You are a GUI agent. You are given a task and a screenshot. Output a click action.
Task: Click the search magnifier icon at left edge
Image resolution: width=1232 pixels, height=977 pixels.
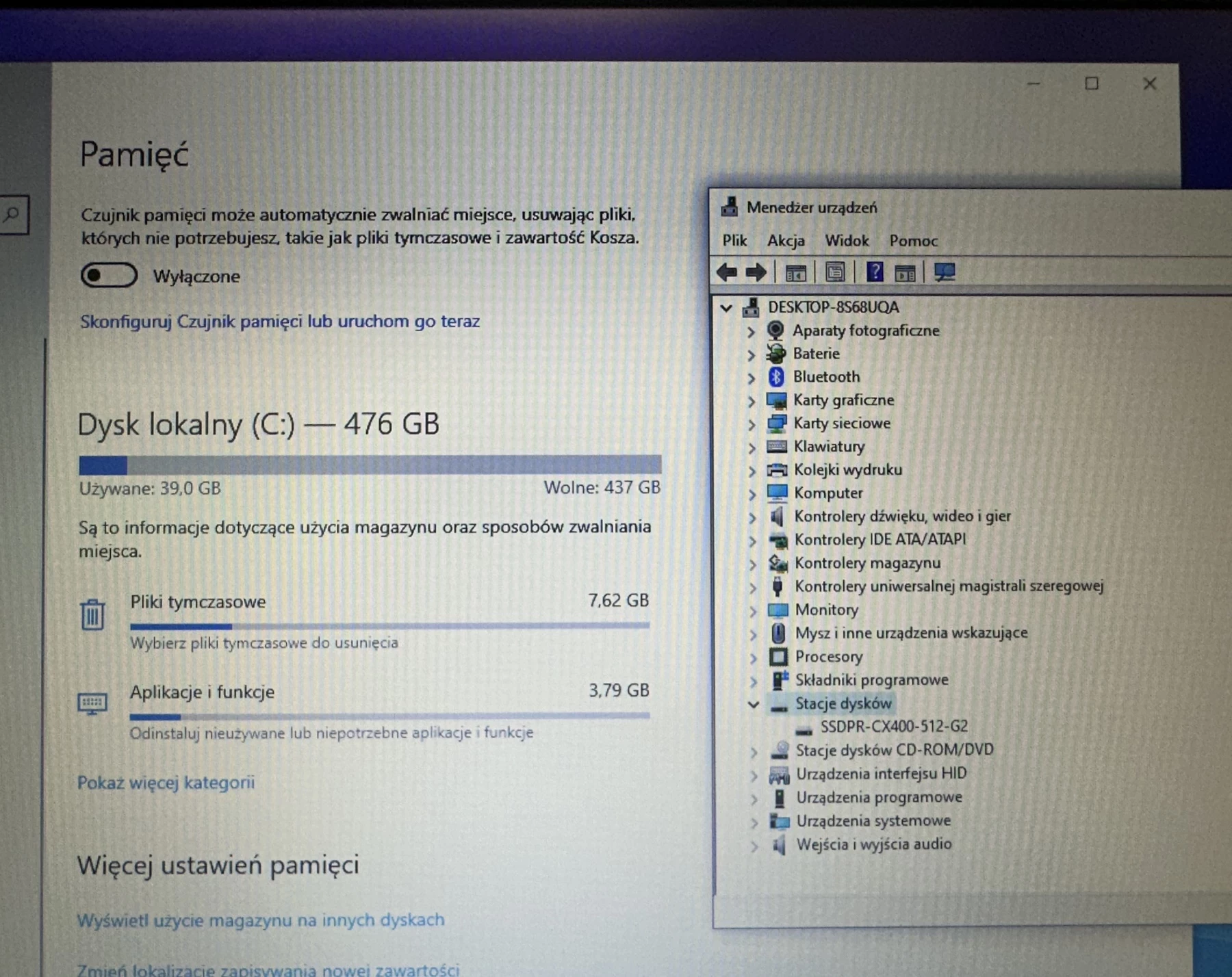(x=12, y=215)
